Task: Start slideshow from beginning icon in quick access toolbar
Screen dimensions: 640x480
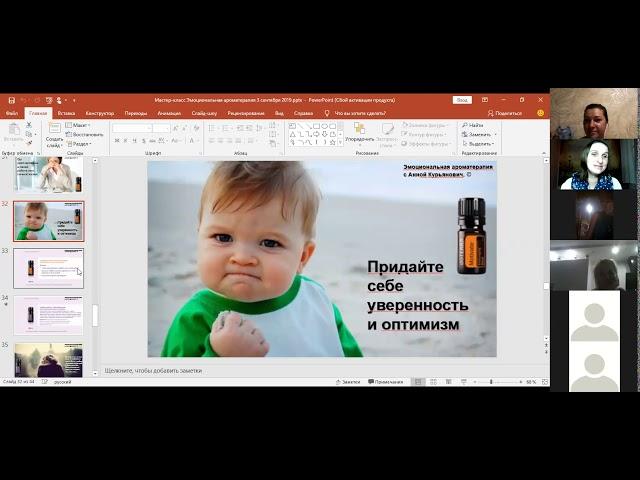Action: click(x=49, y=100)
